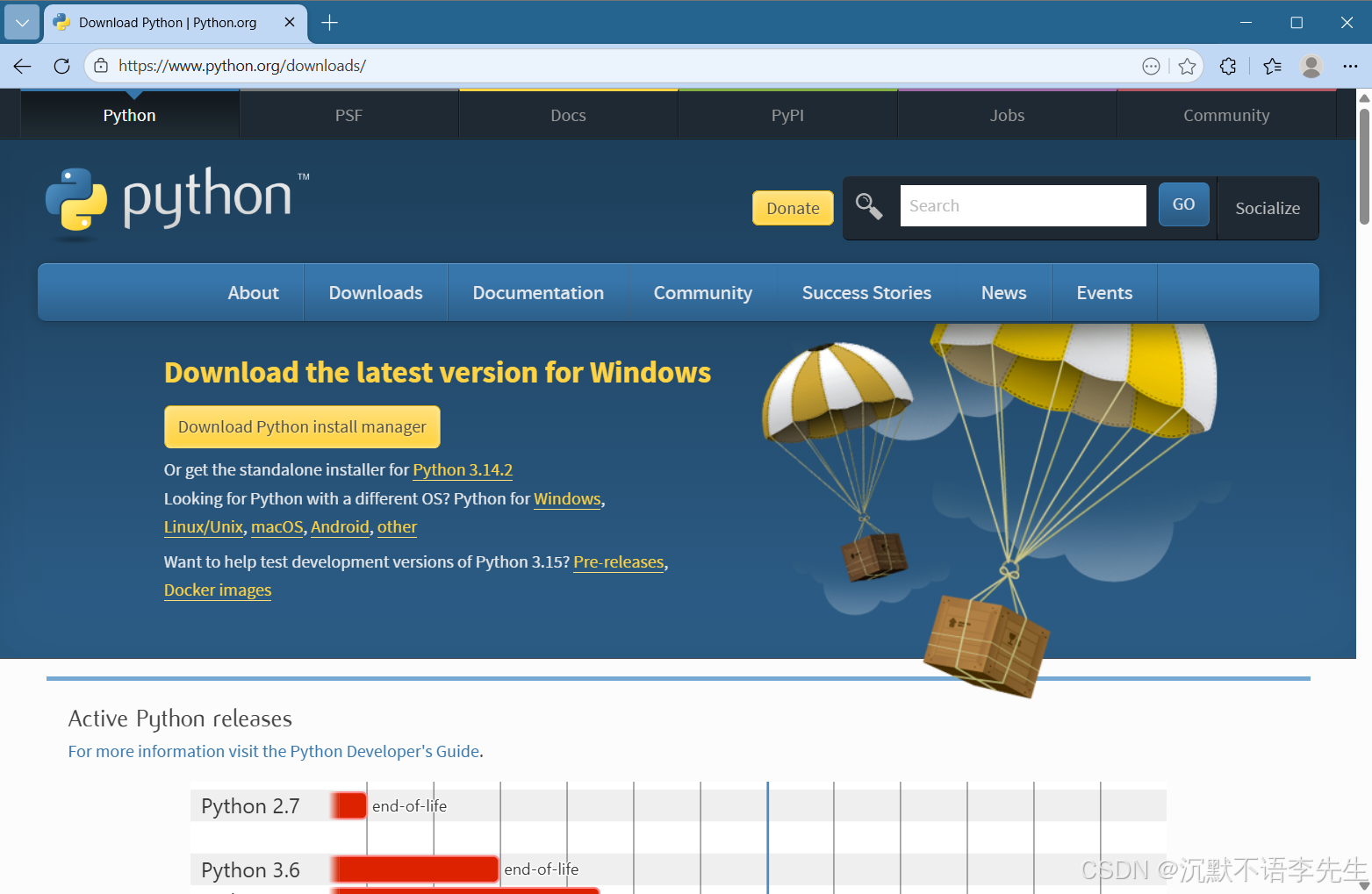Open the favorites list icon
The image size is (1372, 894).
tap(1272, 66)
